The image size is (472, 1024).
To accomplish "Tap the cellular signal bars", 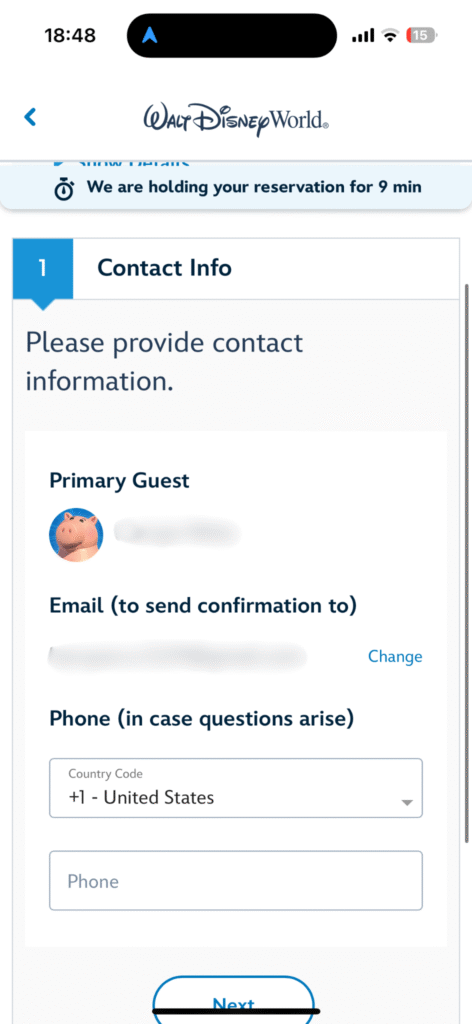I will click(x=363, y=36).
